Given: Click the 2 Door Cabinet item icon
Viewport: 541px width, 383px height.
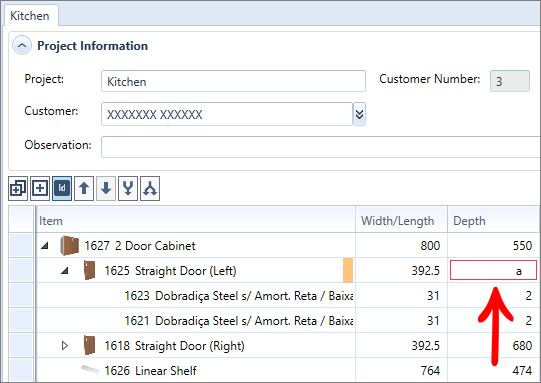Looking at the screenshot, I should click(x=69, y=246).
